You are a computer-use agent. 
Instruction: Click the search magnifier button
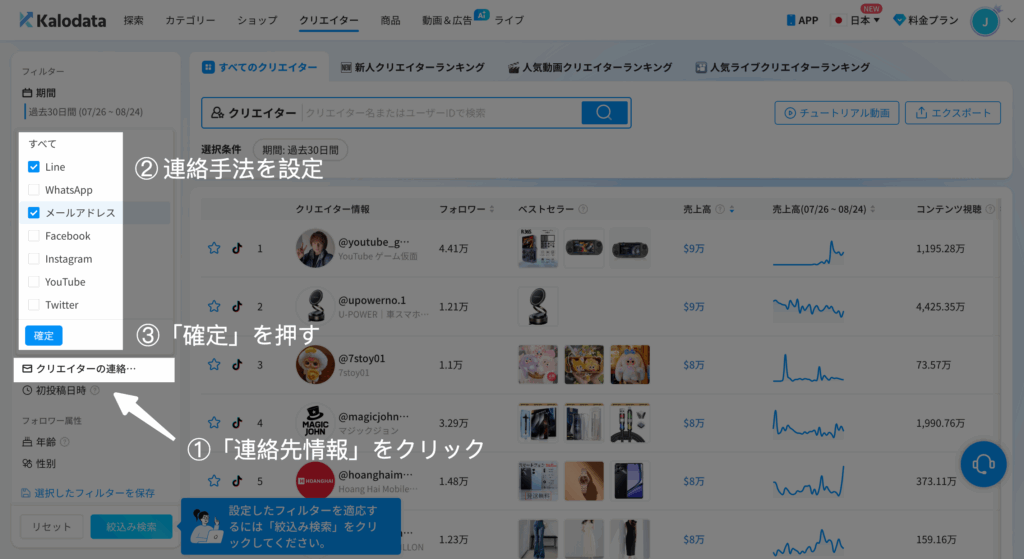point(604,113)
